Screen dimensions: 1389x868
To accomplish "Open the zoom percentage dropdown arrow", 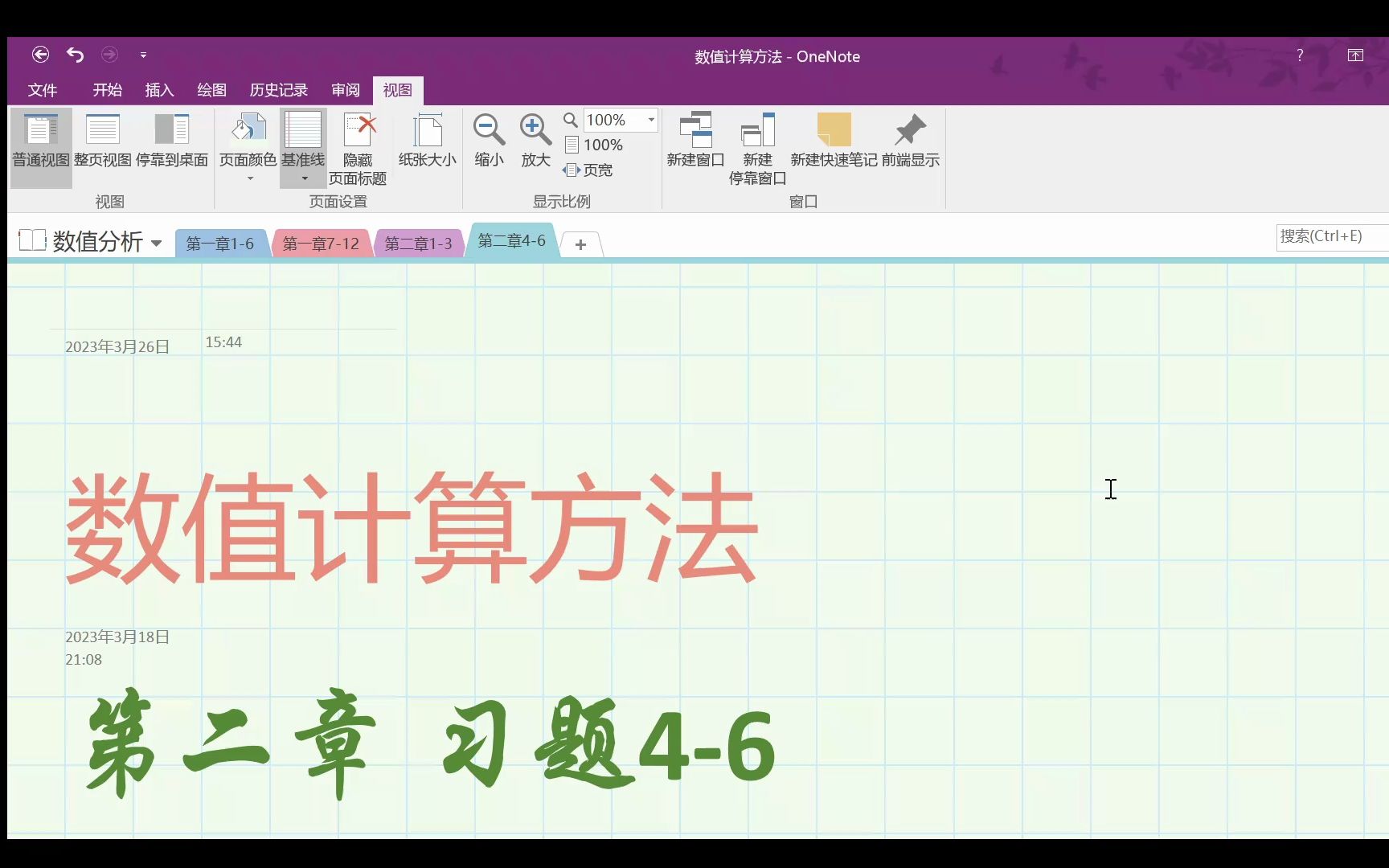I will tap(651, 120).
